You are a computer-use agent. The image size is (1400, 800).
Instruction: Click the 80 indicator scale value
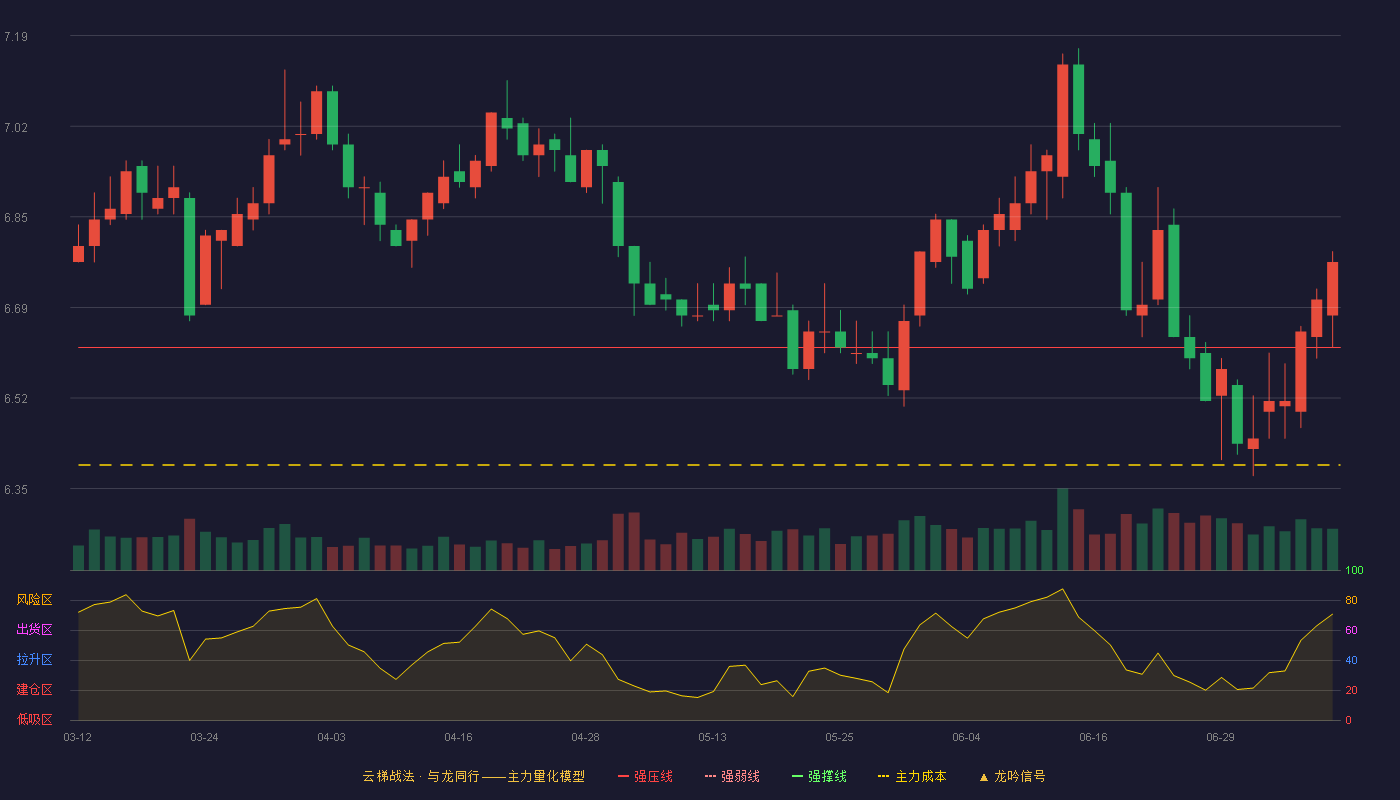click(x=1351, y=600)
